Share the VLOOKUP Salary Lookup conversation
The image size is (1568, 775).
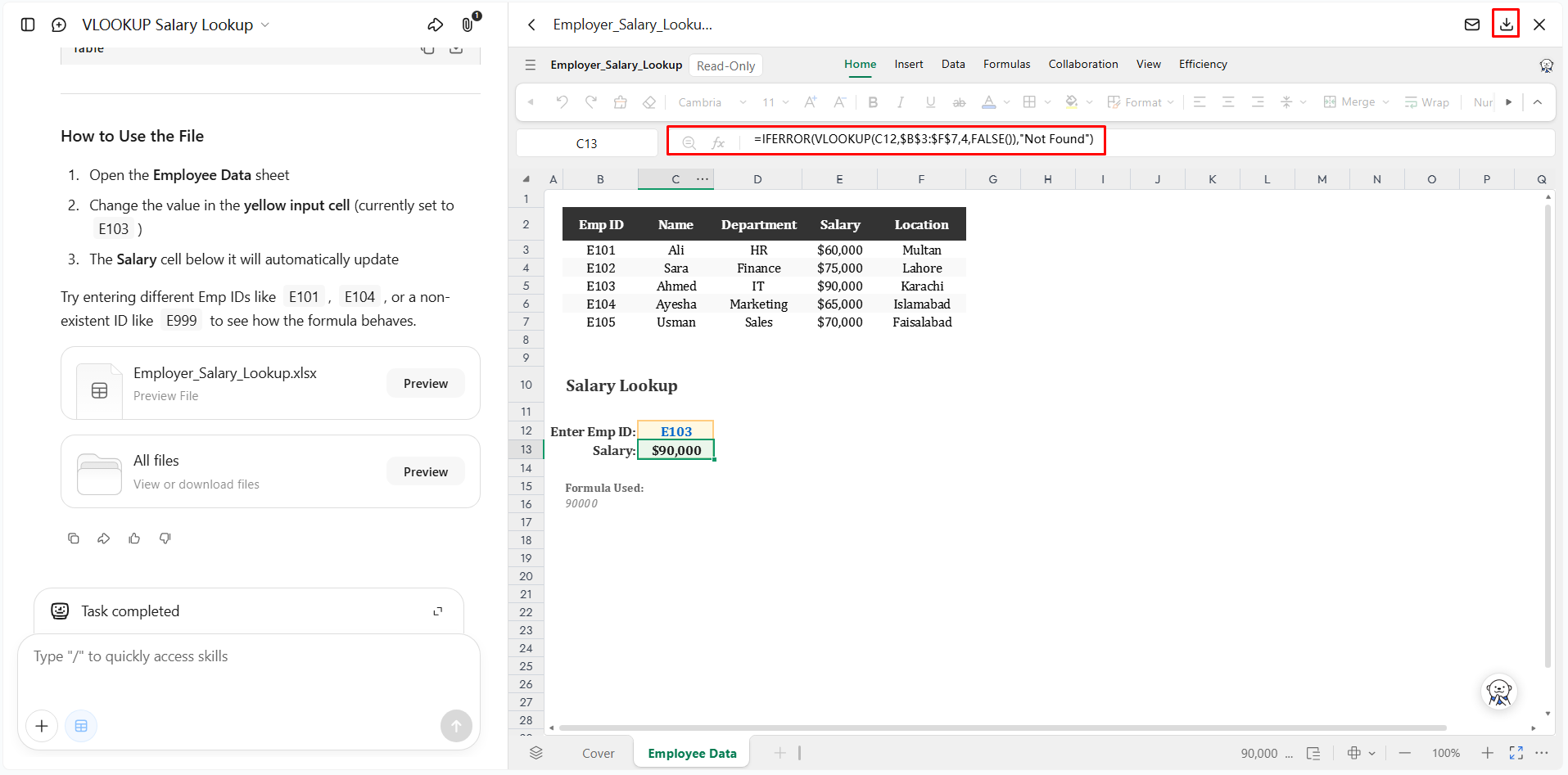point(436,25)
